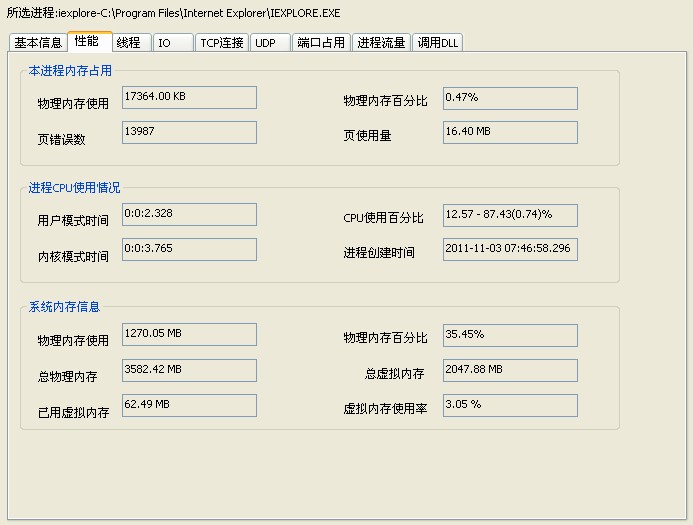Click the 已用虚拟内存 field showing 62.49 MB

click(189, 405)
